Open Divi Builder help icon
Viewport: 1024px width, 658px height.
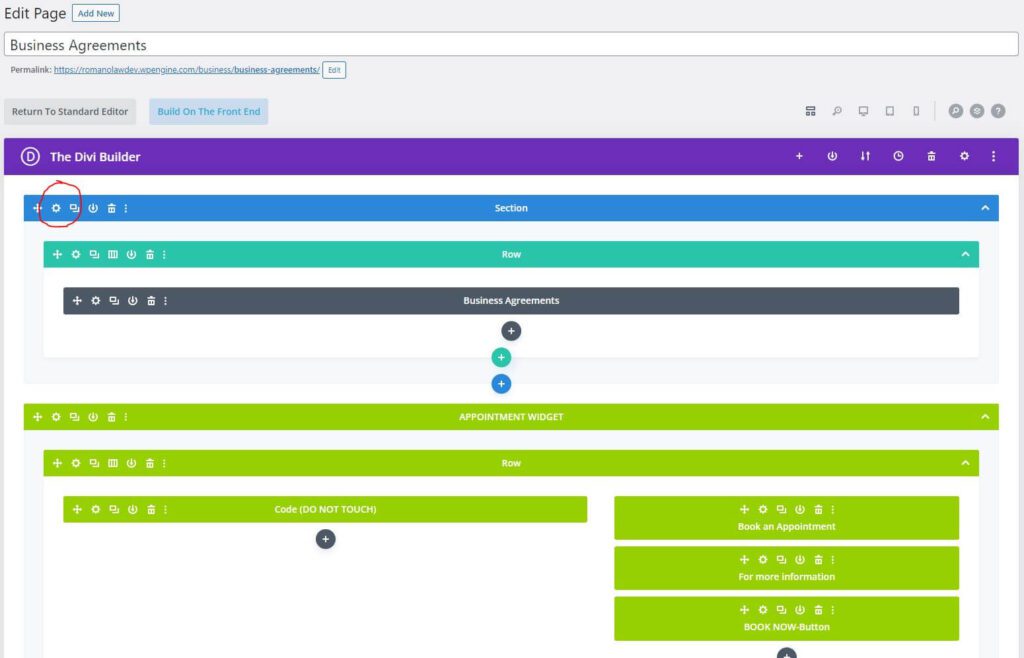point(998,112)
